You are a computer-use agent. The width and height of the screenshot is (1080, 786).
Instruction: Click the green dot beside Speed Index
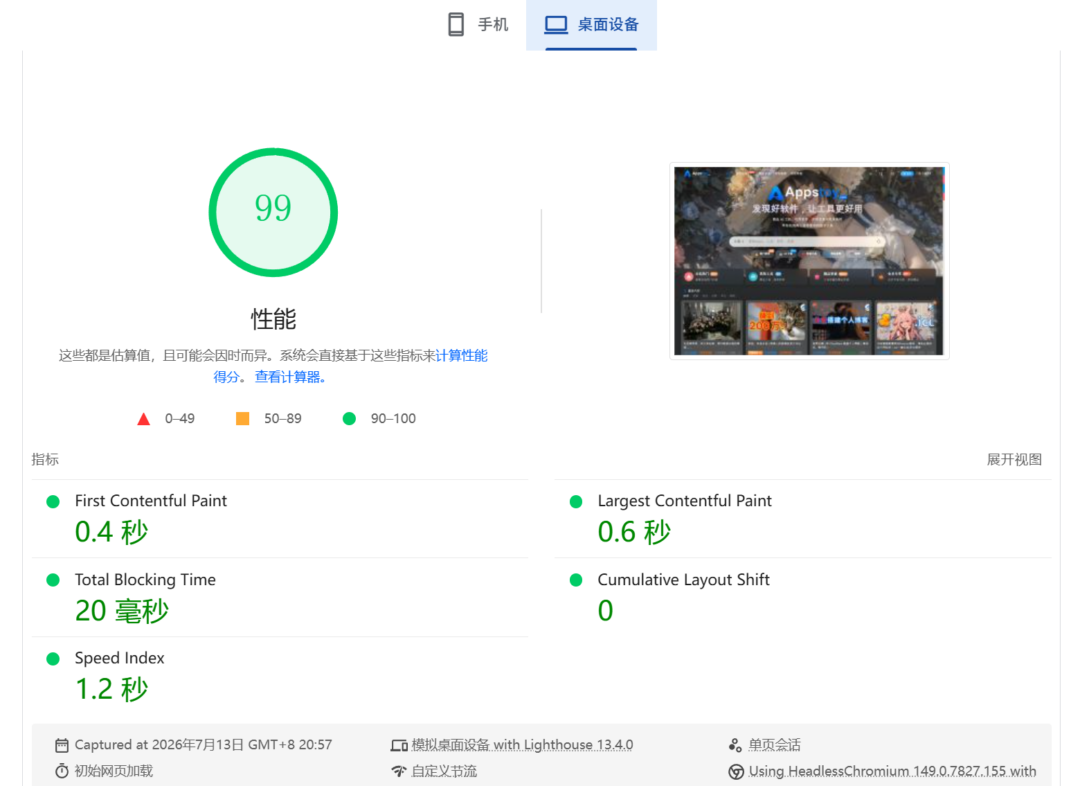53,659
